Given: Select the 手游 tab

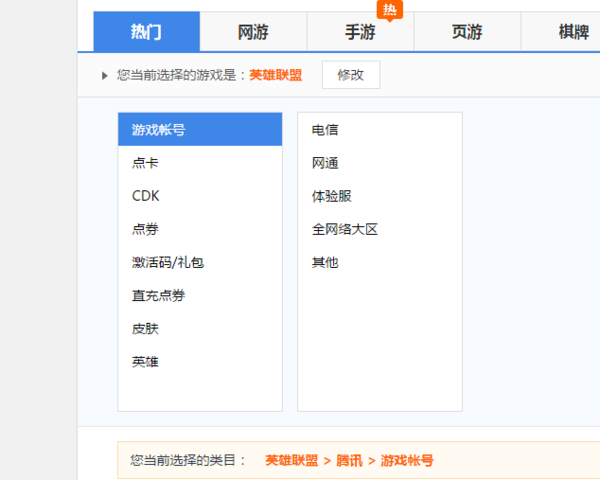Looking at the screenshot, I should pos(360,32).
